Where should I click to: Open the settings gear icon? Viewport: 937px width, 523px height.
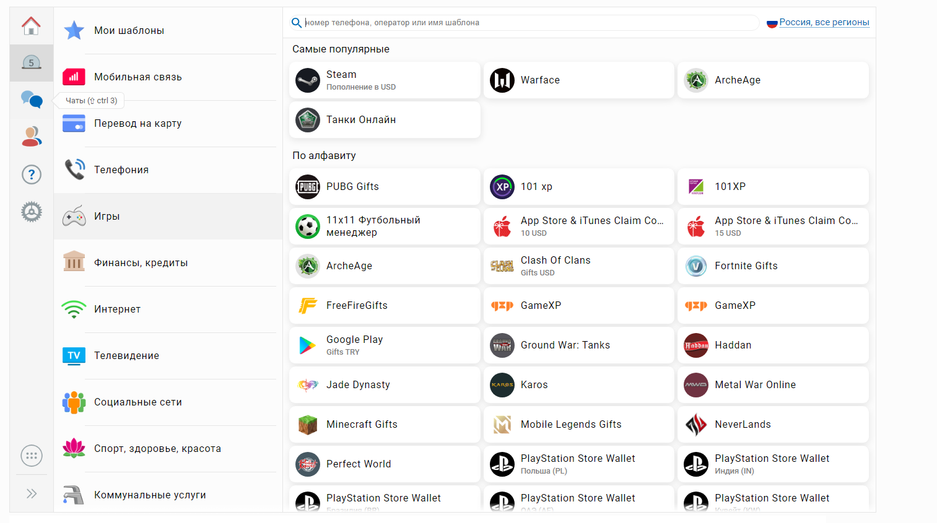coord(31,212)
